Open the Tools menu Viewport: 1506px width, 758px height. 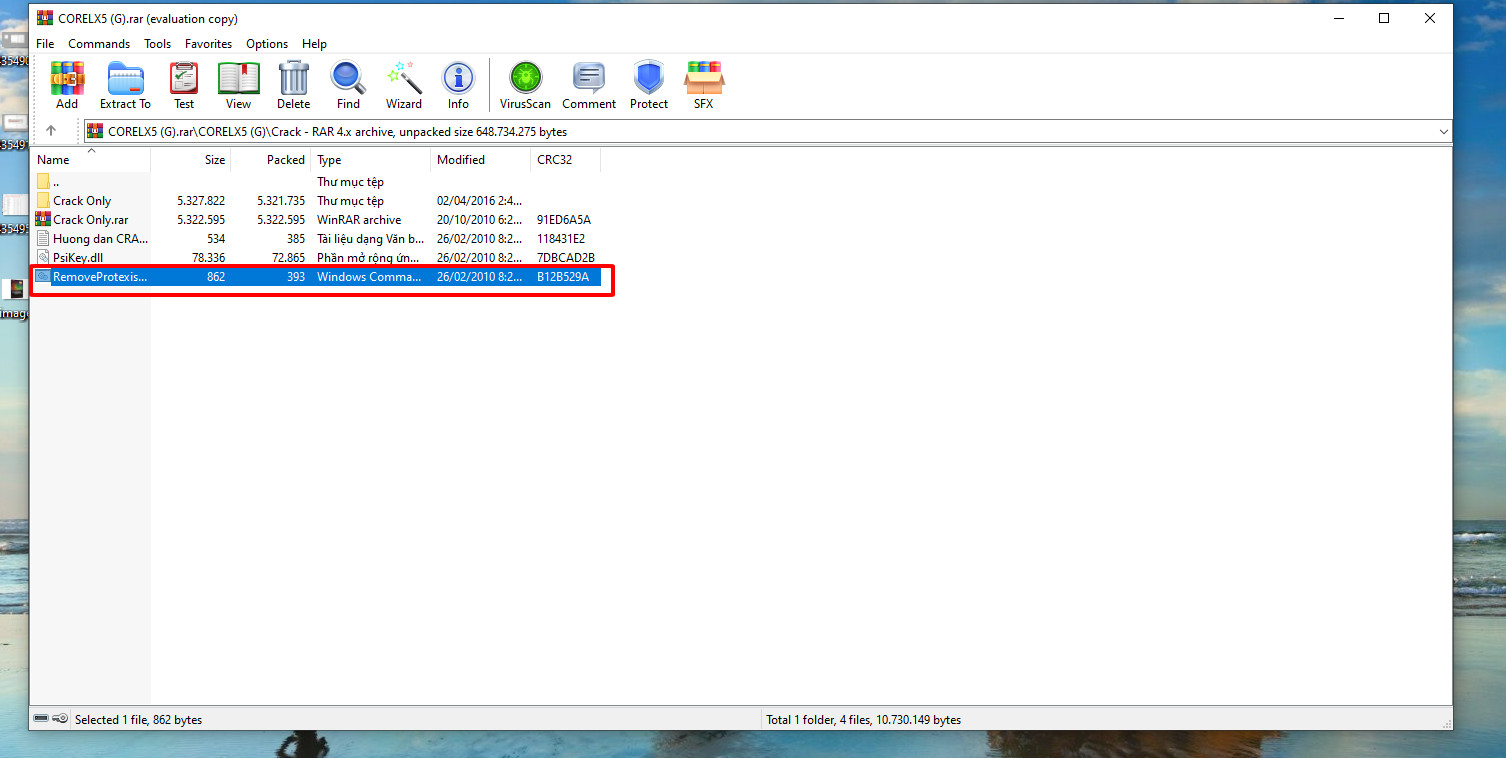click(158, 44)
